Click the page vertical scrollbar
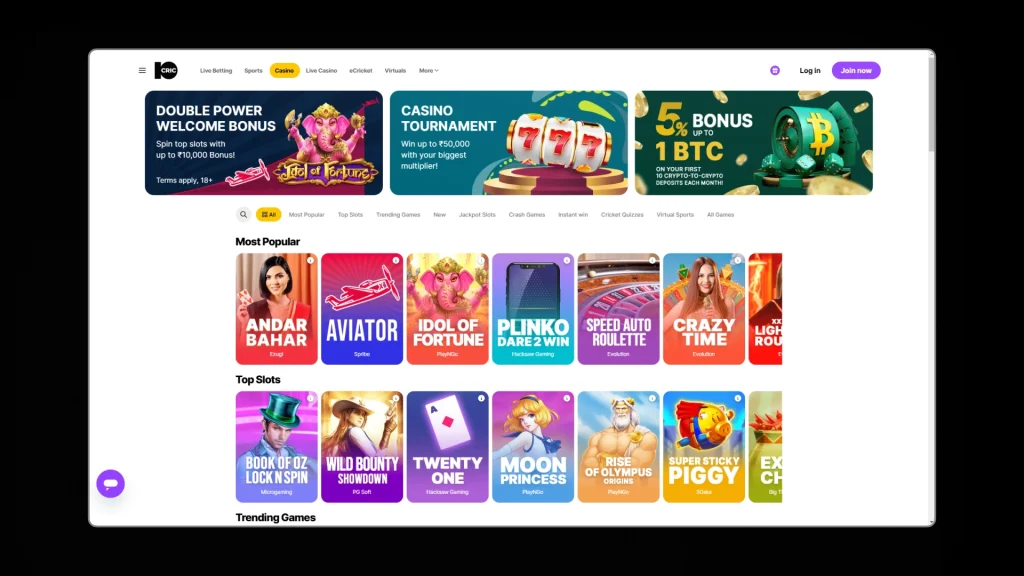The width and height of the screenshot is (1024, 576). [931, 103]
